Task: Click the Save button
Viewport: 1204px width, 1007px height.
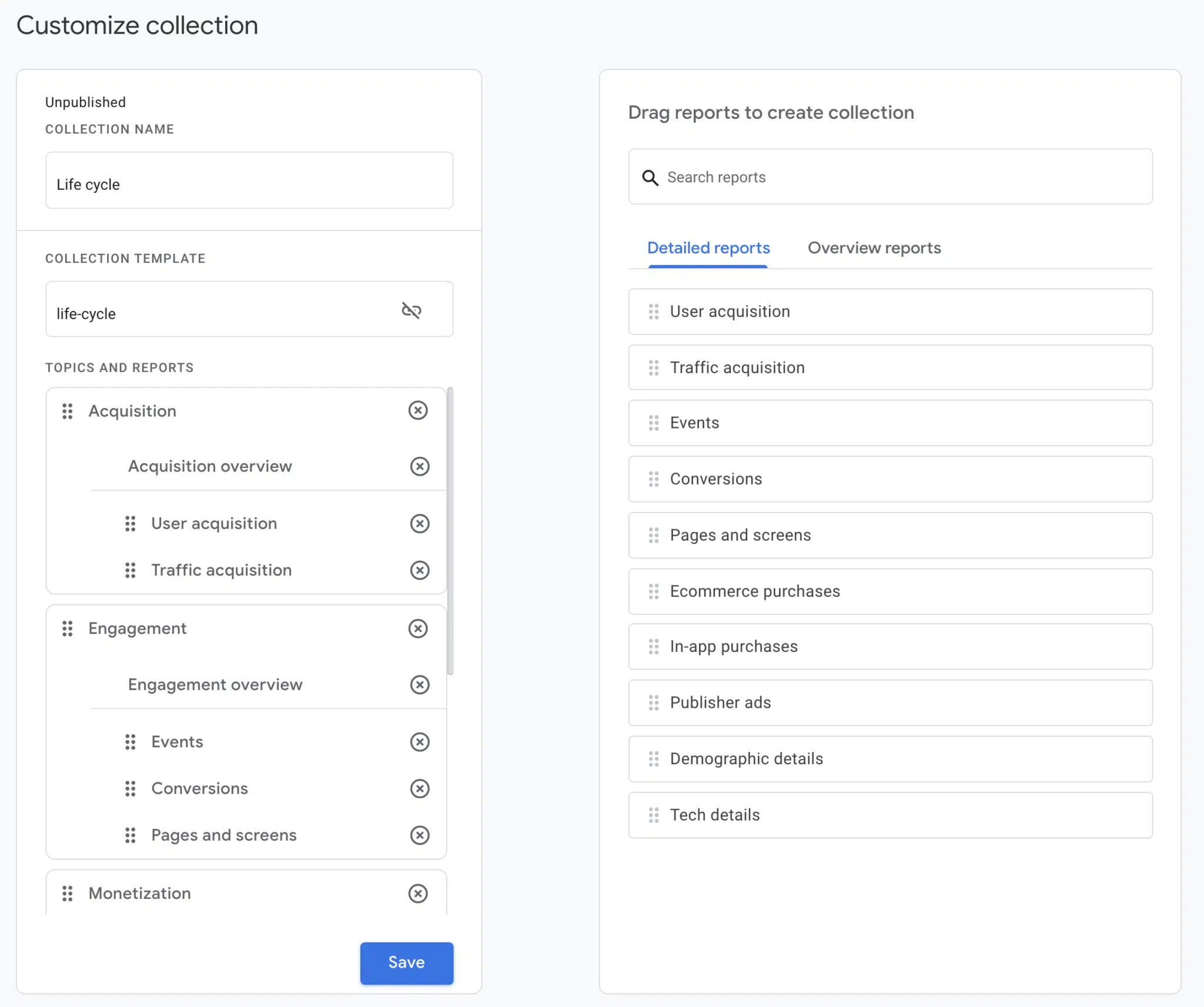Action: (407, 963)
